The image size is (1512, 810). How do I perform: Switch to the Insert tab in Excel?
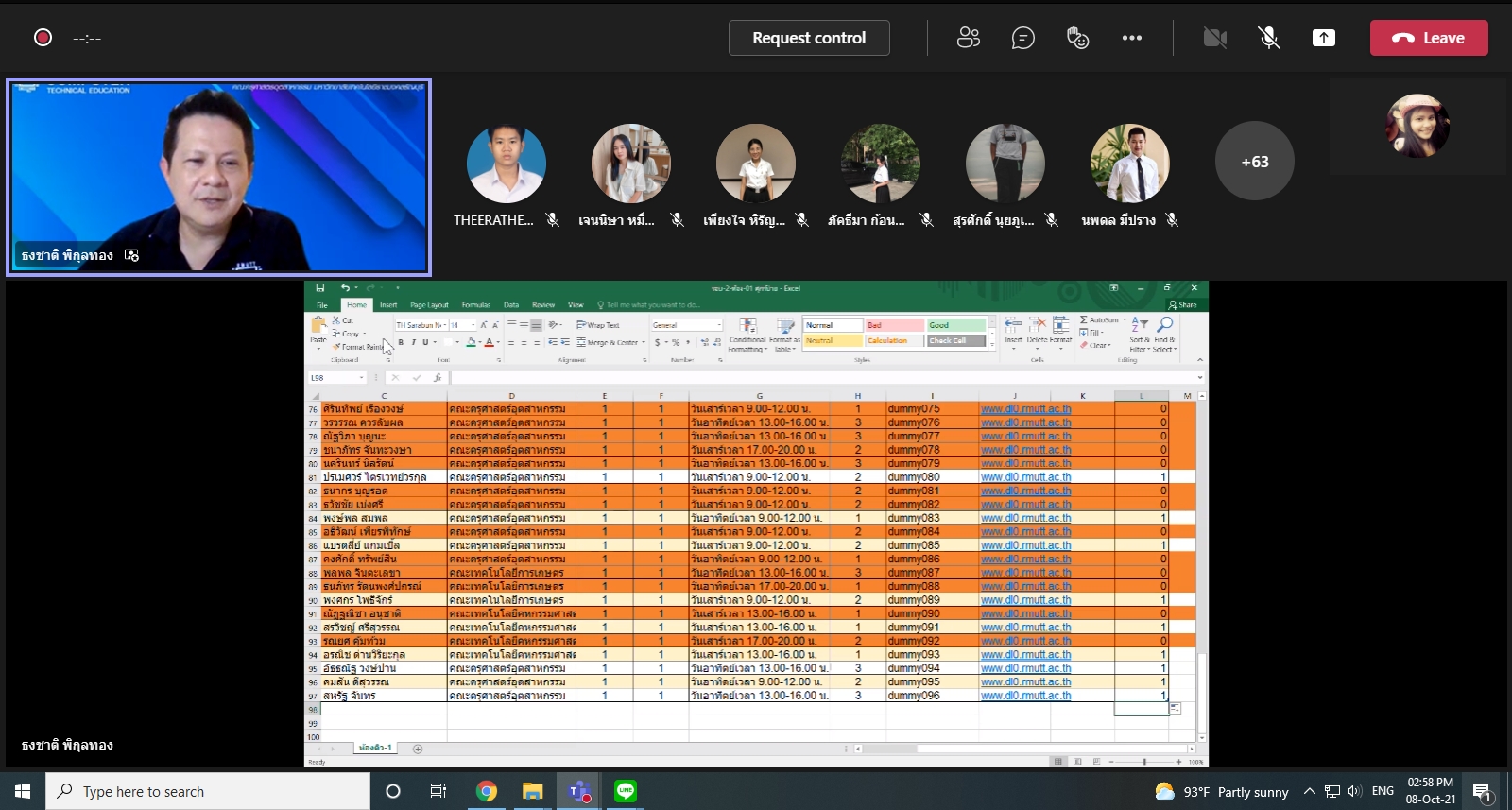[x=388, y=305]
